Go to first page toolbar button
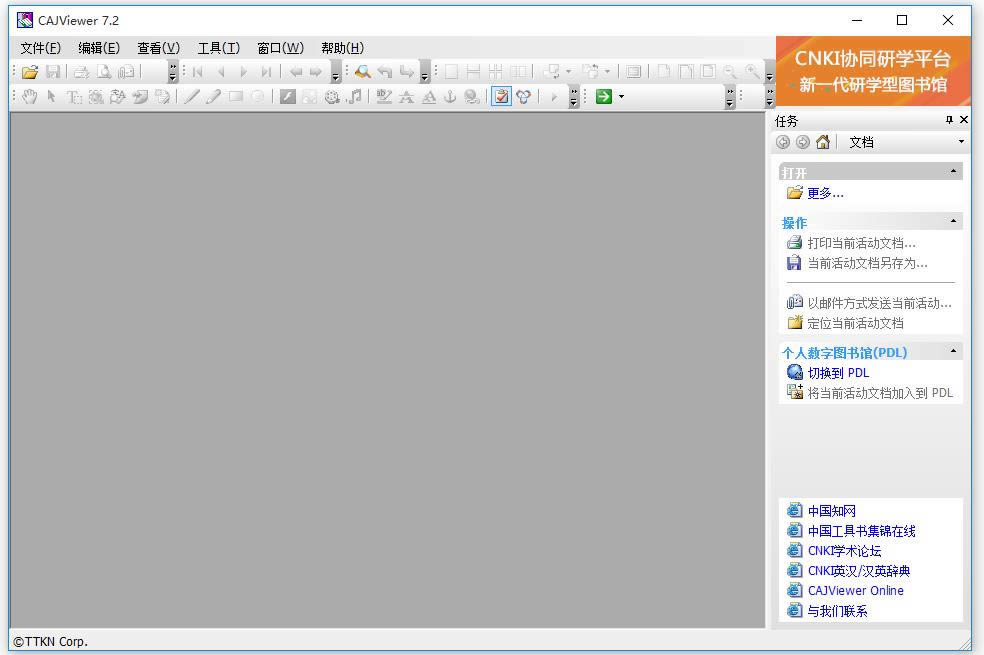 198,72
